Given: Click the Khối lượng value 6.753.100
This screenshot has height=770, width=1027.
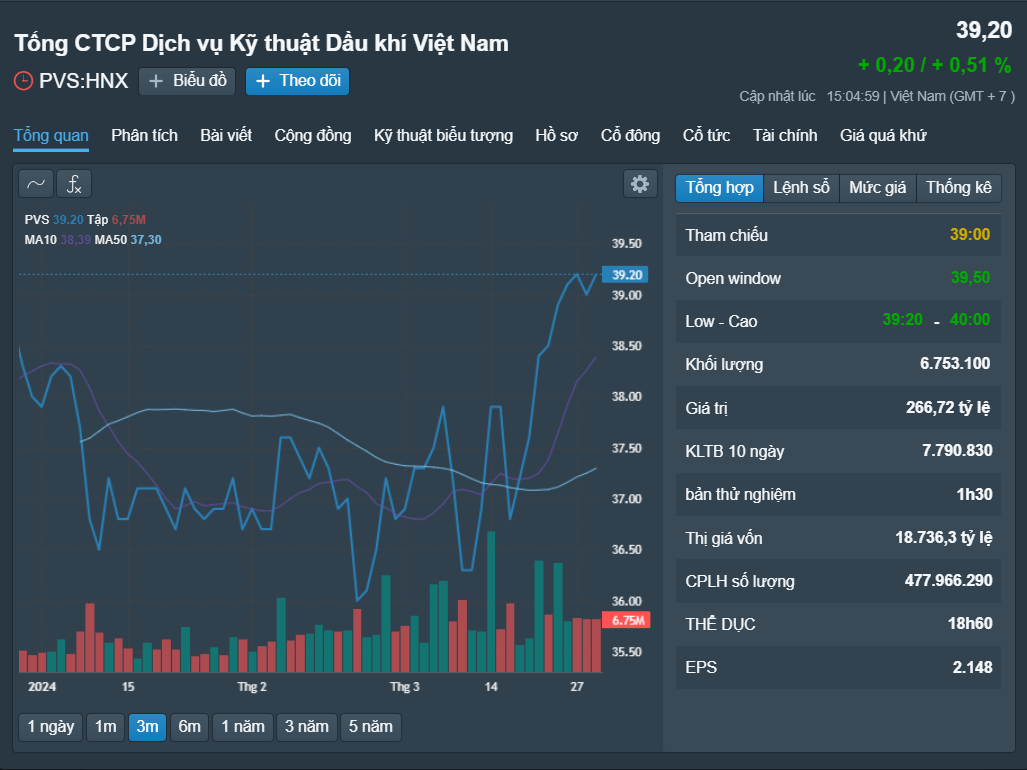Looking at the screenshot, I should [x=955, y=364].
